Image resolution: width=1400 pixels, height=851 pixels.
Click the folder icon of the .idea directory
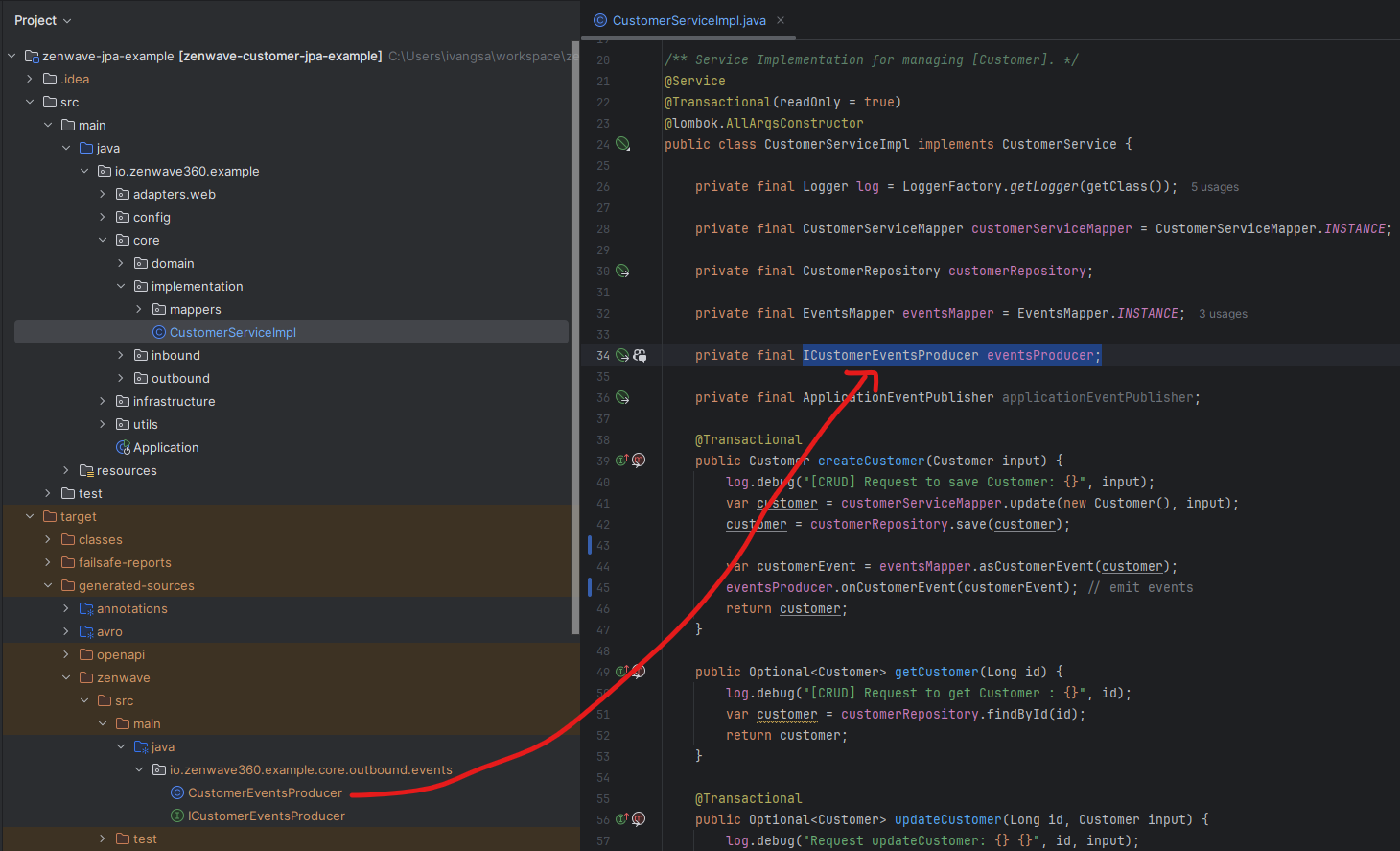pyautogui.click(x=50, y=79)
